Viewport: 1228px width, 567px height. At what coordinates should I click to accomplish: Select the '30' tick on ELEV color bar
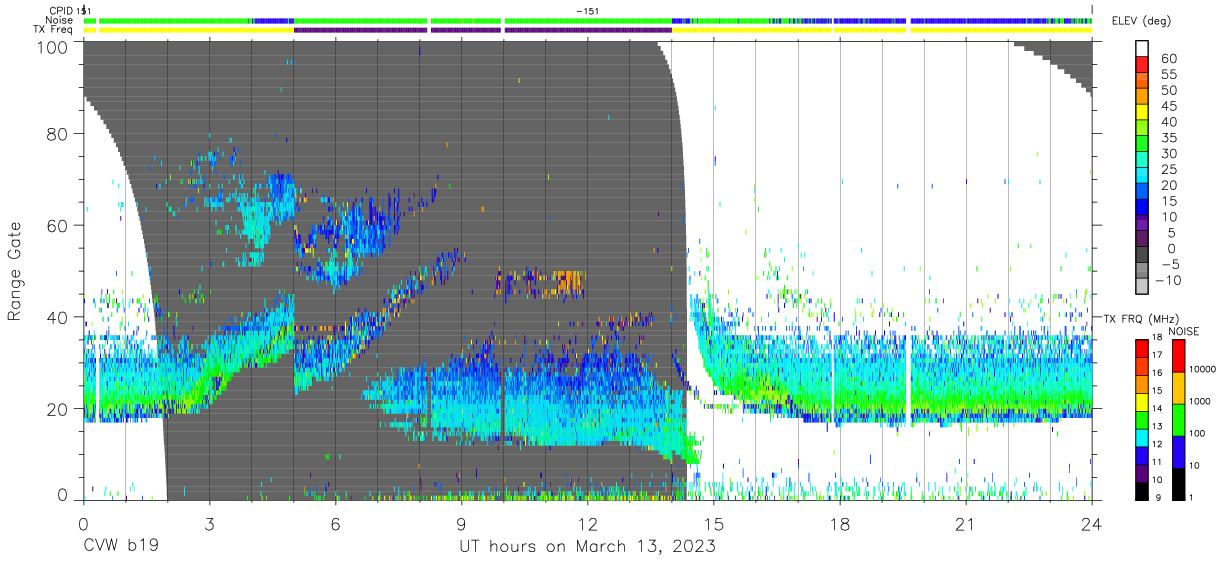pos(1168,154)
